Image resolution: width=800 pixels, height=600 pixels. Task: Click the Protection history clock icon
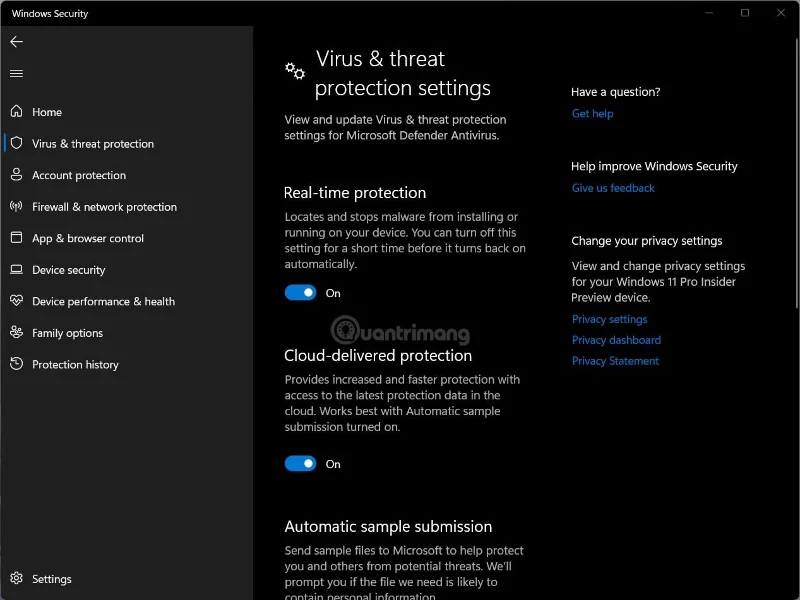point(16,364)
